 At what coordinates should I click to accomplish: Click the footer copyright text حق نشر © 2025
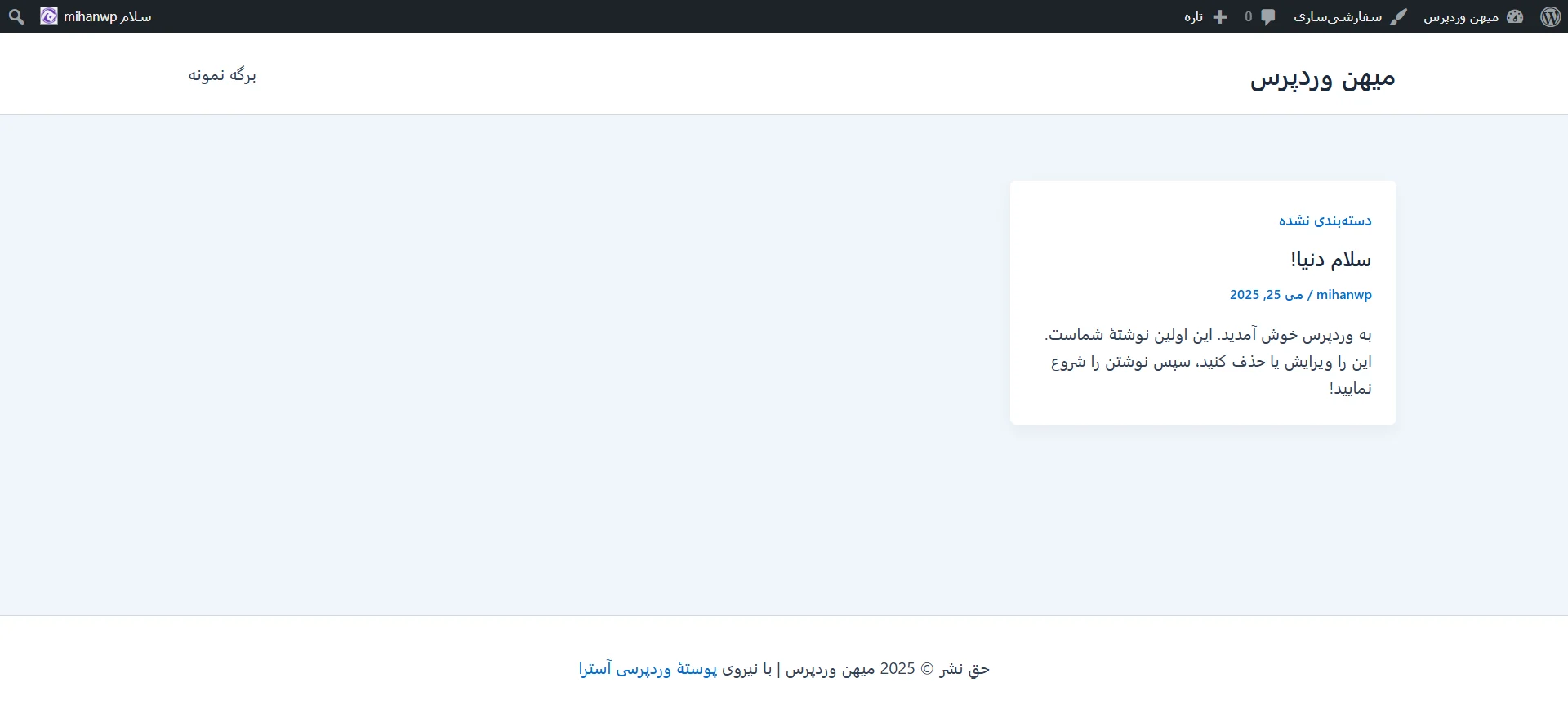pos(935,669)
